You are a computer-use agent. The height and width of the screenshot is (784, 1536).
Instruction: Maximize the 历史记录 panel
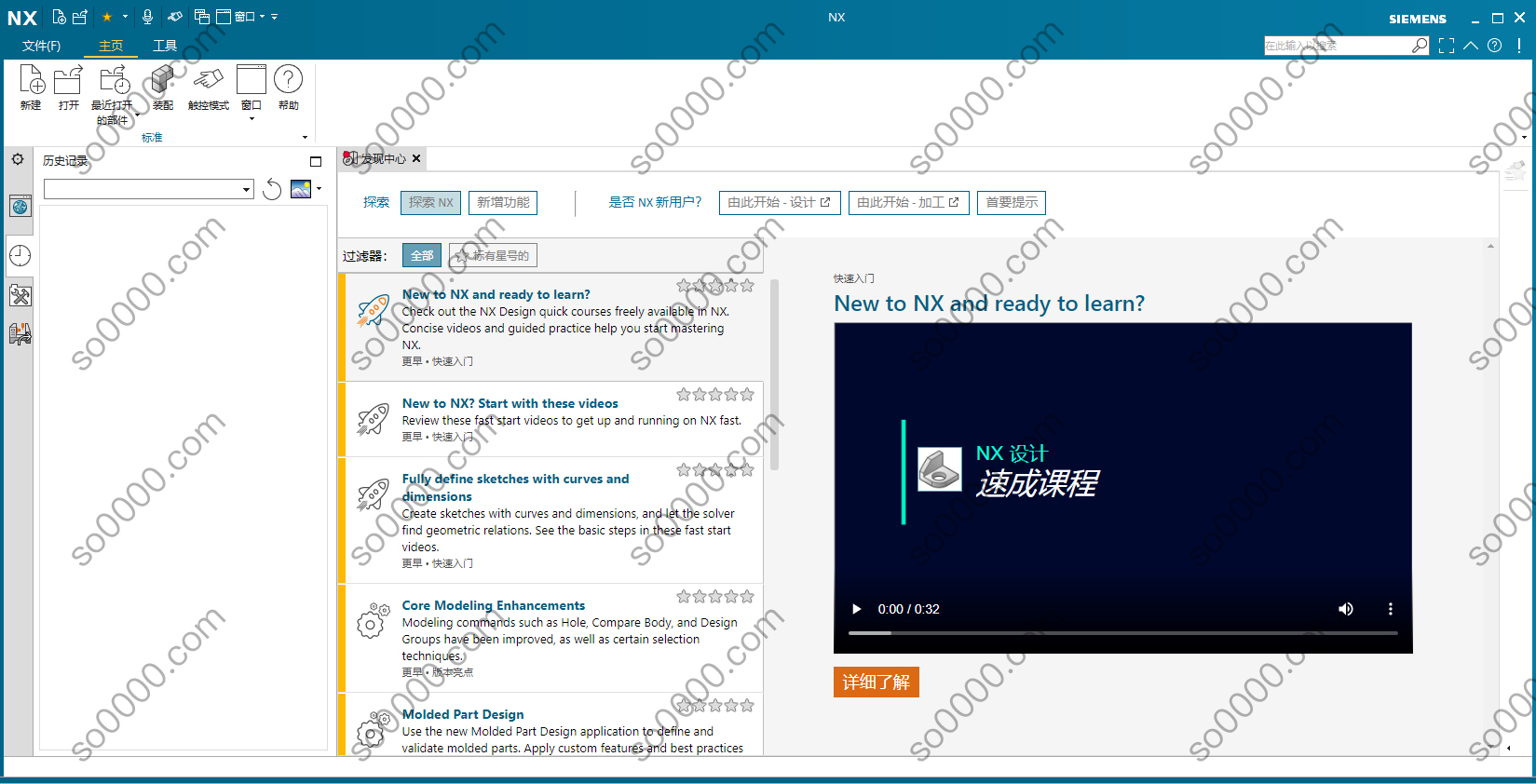tap(316, 161)
